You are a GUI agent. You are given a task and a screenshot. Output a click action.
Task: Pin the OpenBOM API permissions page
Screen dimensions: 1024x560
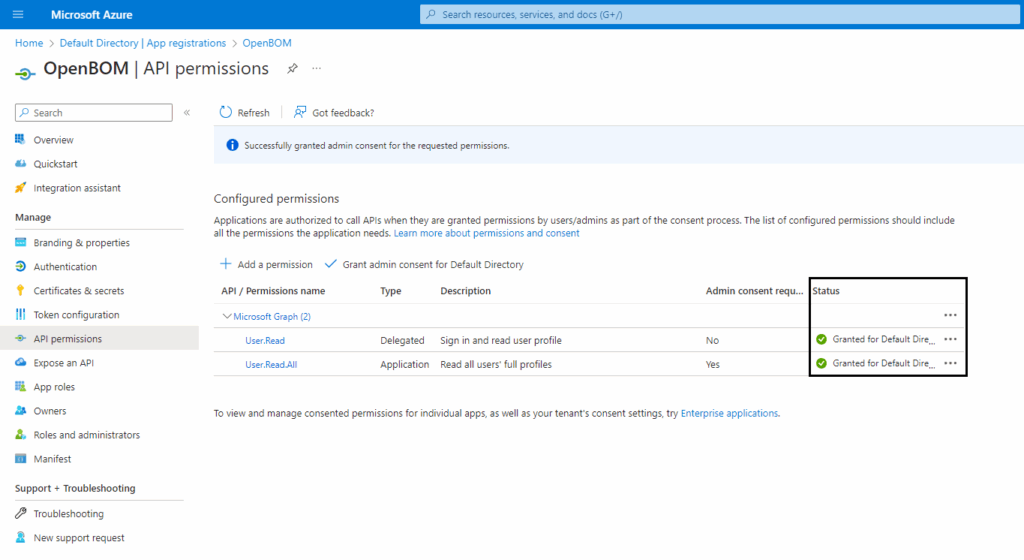(x=292, y=69)
